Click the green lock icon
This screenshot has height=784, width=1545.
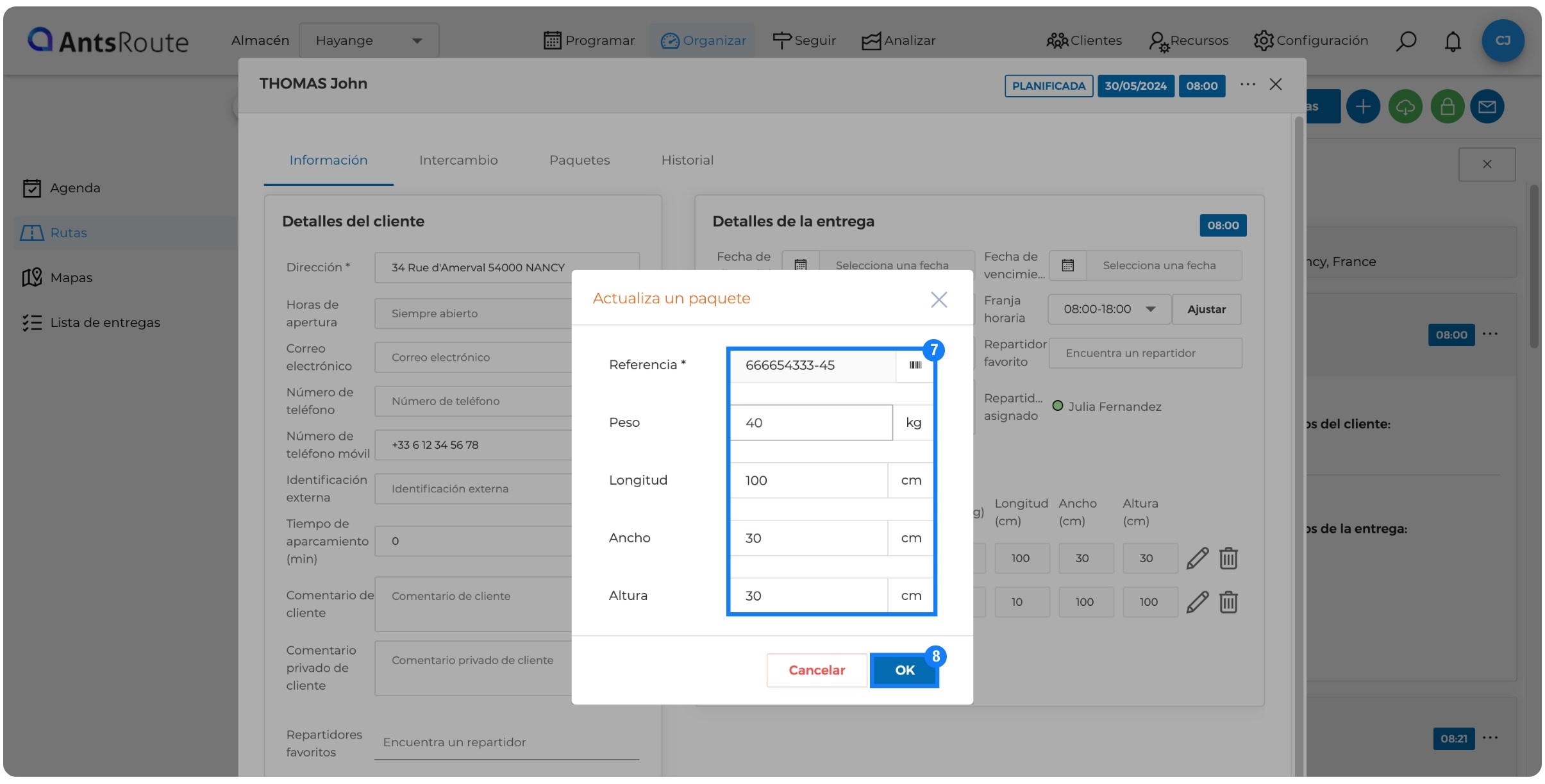point(1448,106)
